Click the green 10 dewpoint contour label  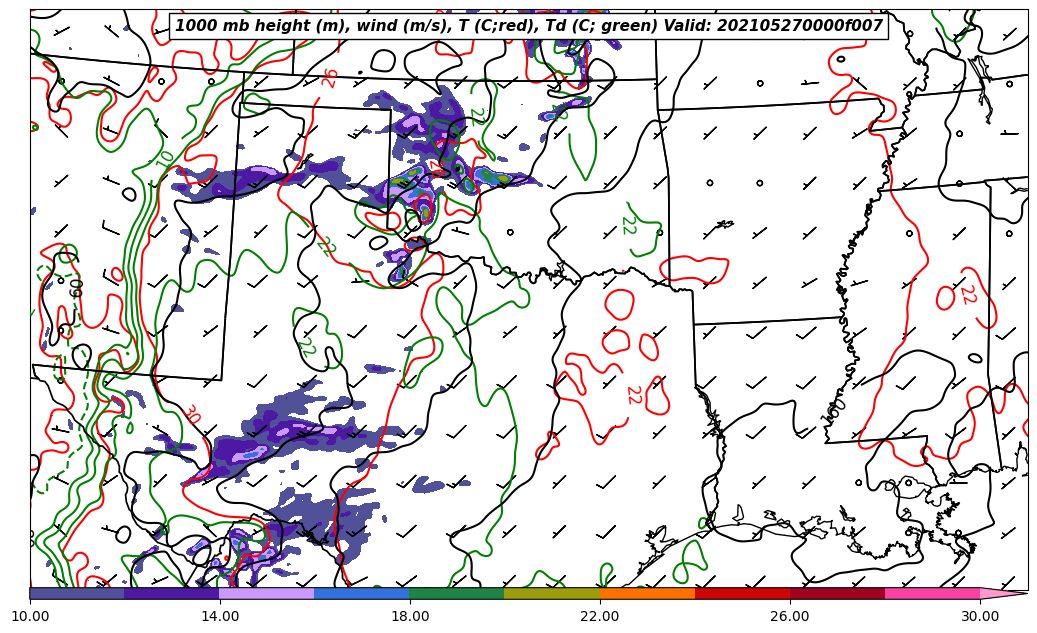pyautogui.click(x=163, y=158)
